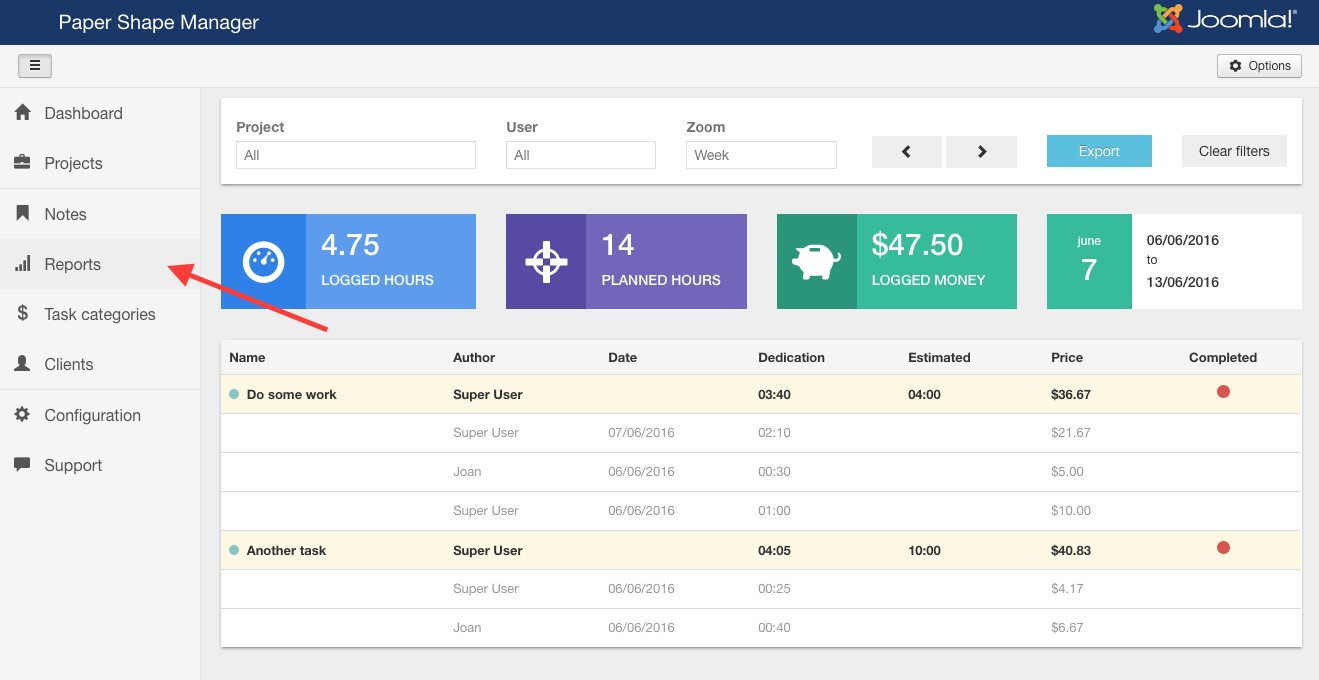Click the $10.00 price cell
This screenshot has height=680, width=1319.
tap(1071, 511)
